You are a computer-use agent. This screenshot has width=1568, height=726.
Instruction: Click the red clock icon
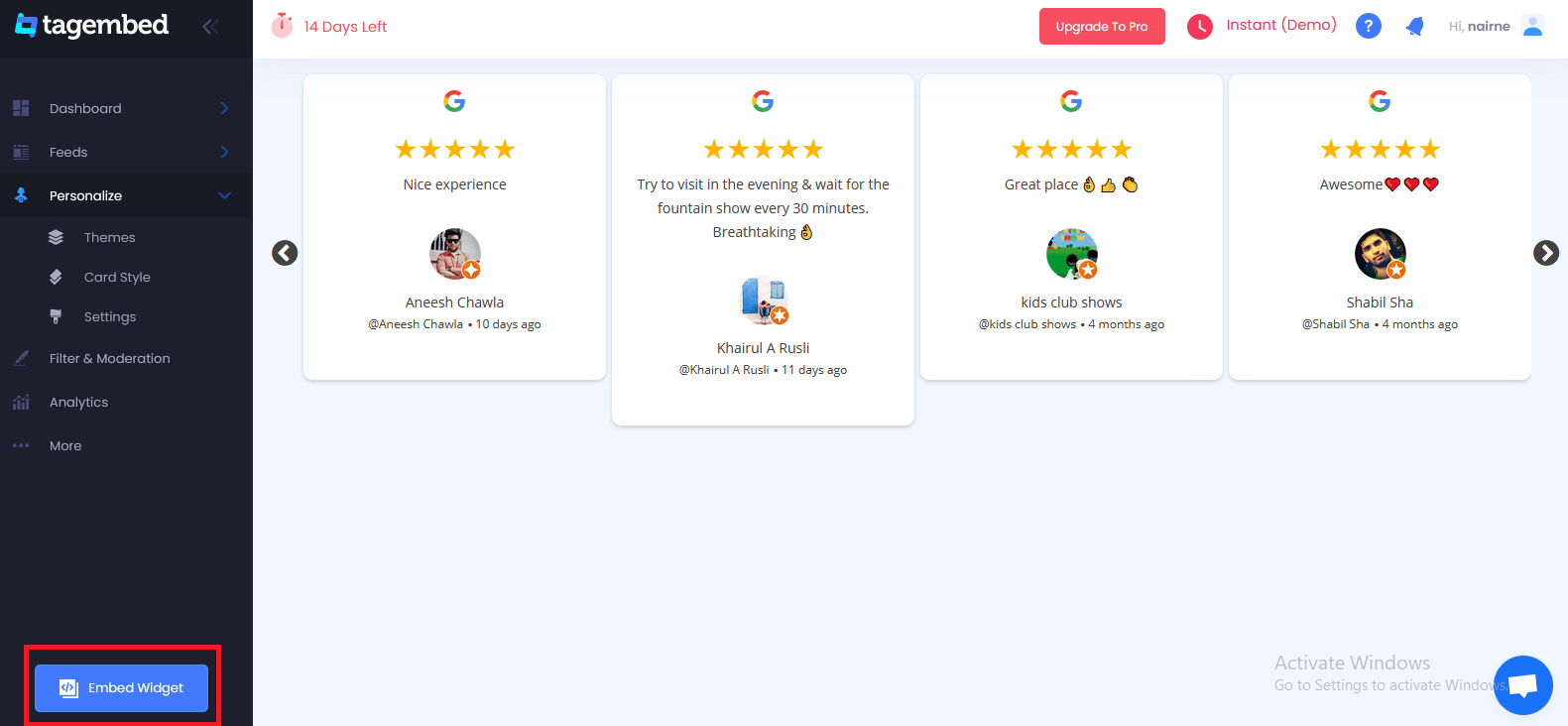point(1200,26)
